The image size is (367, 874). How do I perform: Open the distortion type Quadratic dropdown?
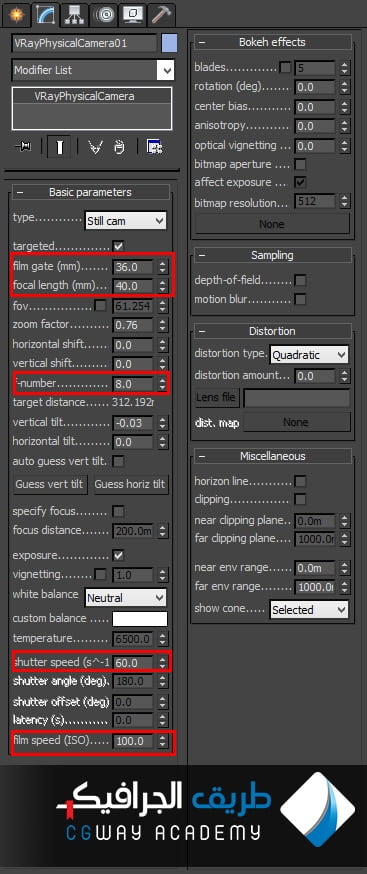309,355
